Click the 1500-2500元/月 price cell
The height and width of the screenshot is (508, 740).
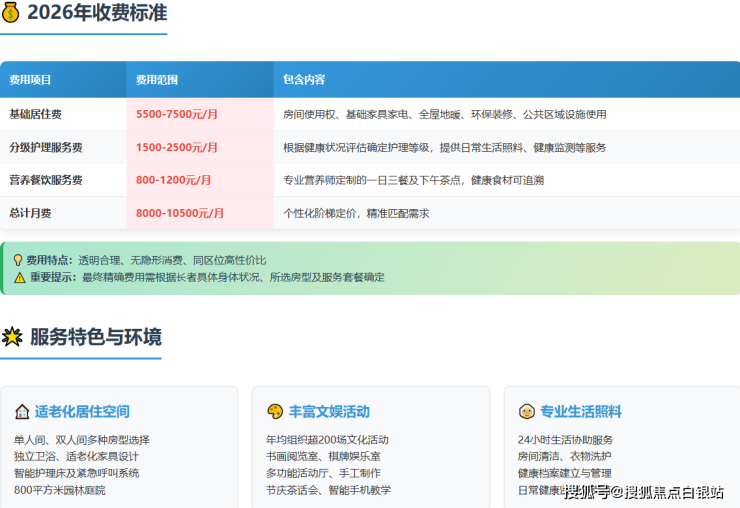pyautogui.click(x=177, y=147)
